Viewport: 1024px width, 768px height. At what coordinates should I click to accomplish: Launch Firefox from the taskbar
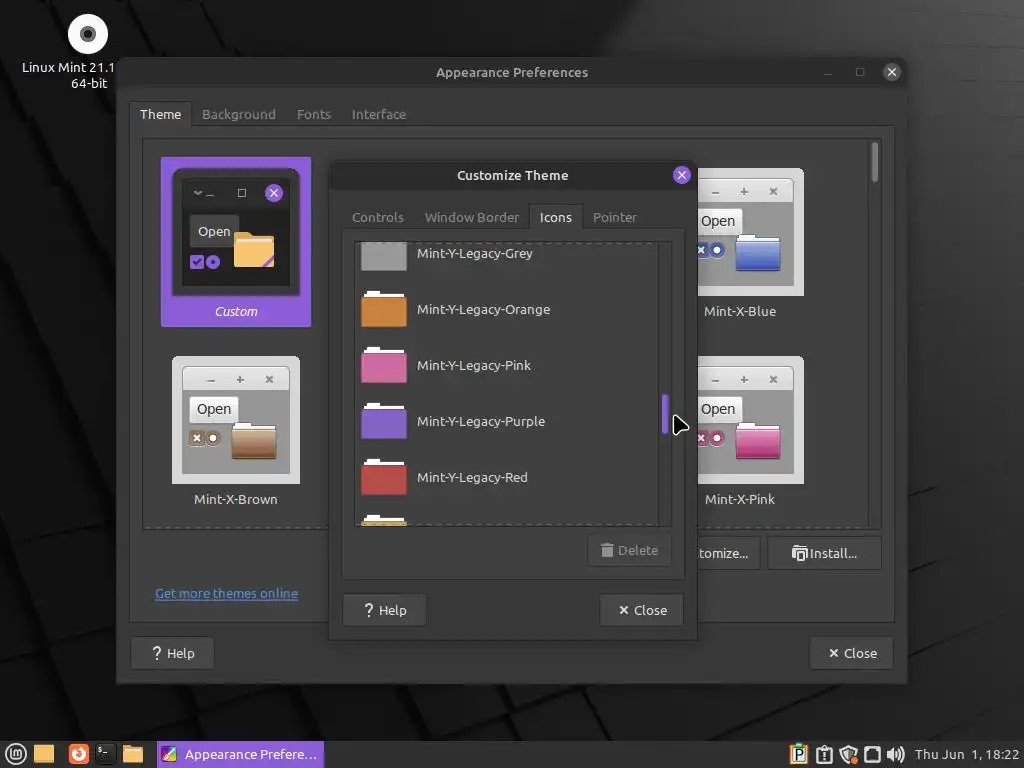[78, 754]
